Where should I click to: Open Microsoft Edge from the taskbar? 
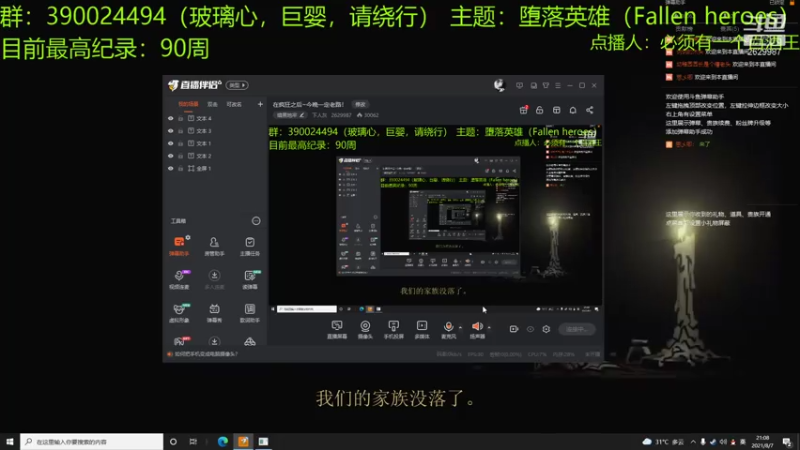222,441
